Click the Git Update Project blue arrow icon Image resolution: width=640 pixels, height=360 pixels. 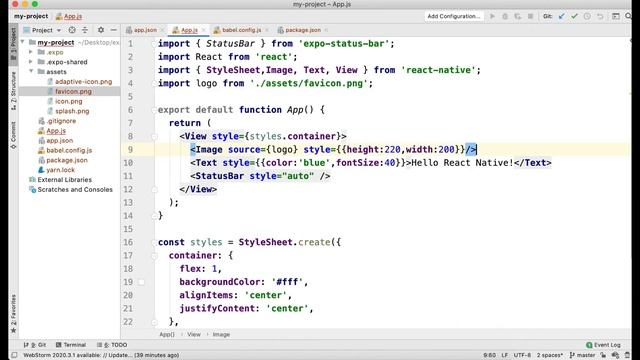pyautogui.click(x=562, y=16)
